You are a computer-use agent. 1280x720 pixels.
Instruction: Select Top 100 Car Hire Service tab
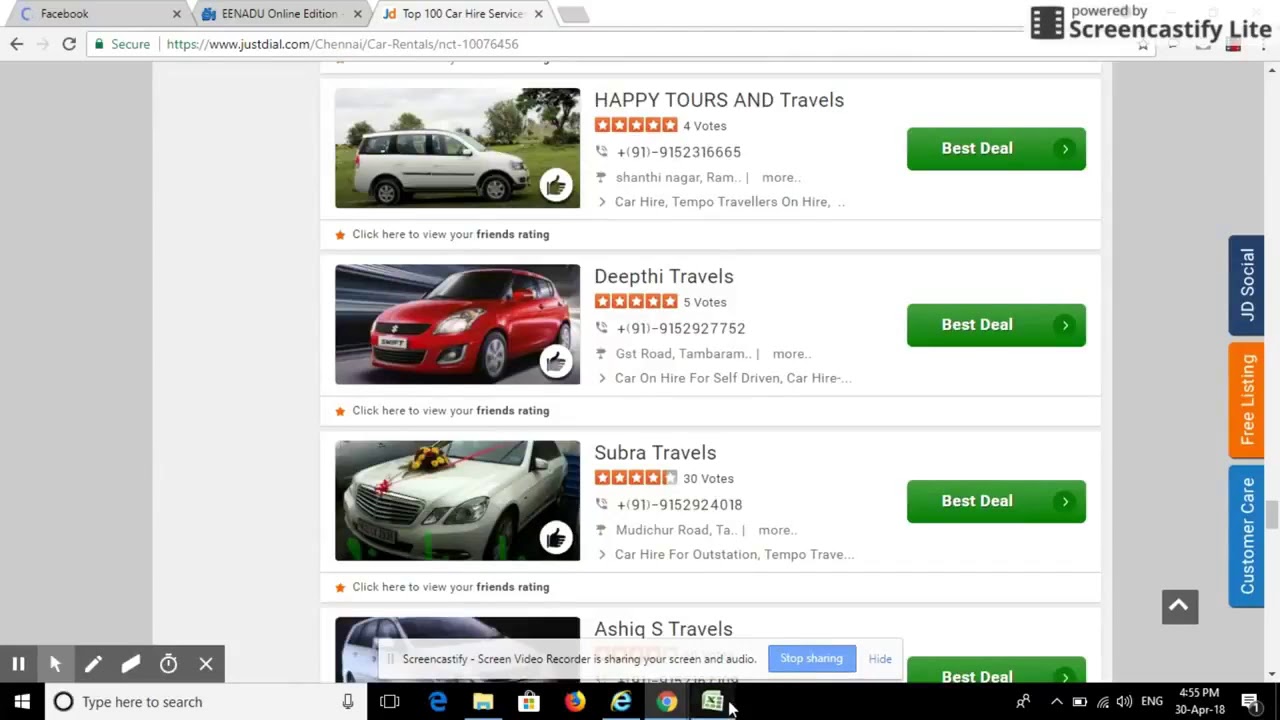pyautogui.click(x=463, y=14)
